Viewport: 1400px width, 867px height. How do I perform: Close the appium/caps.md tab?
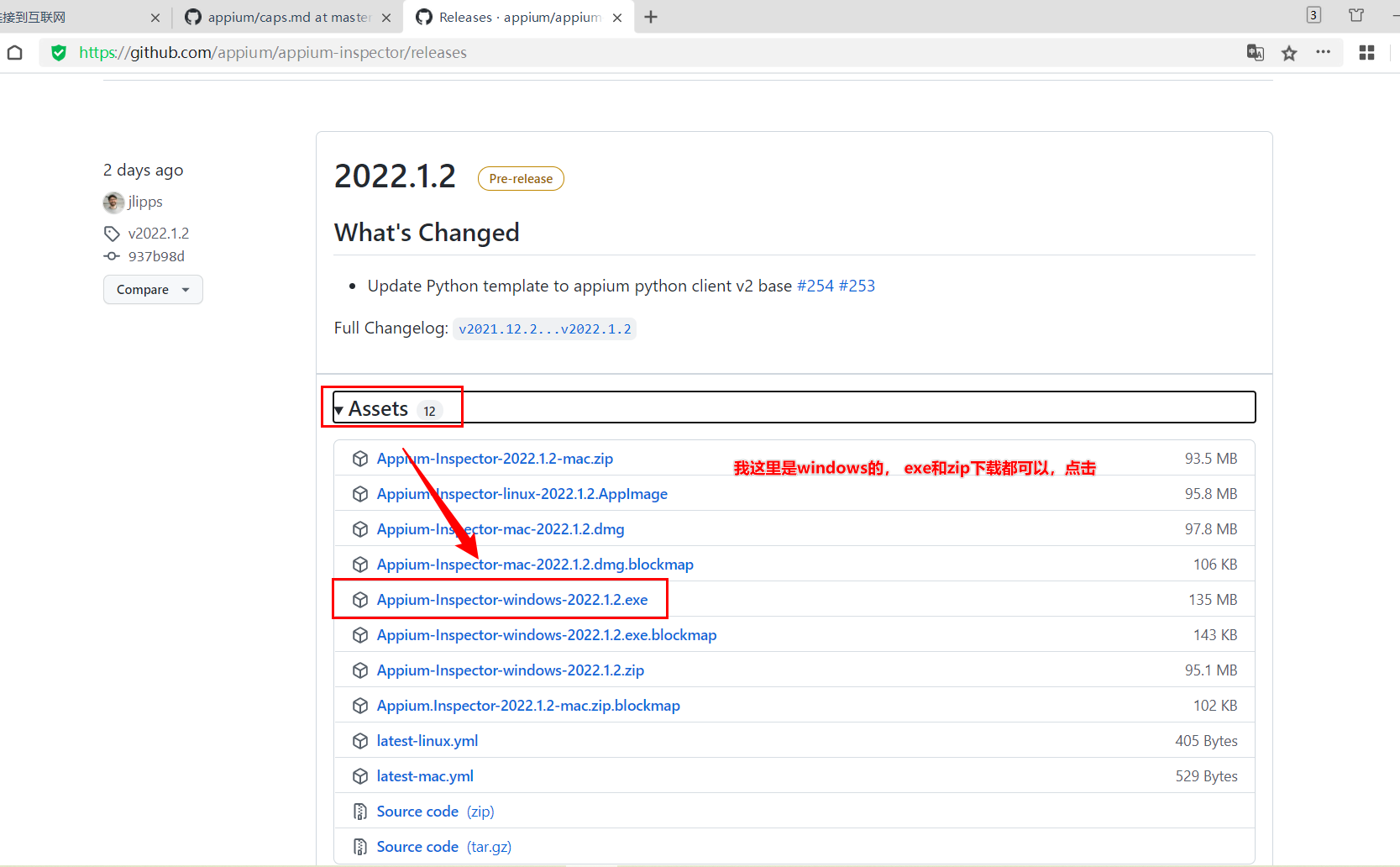[386, 18]
